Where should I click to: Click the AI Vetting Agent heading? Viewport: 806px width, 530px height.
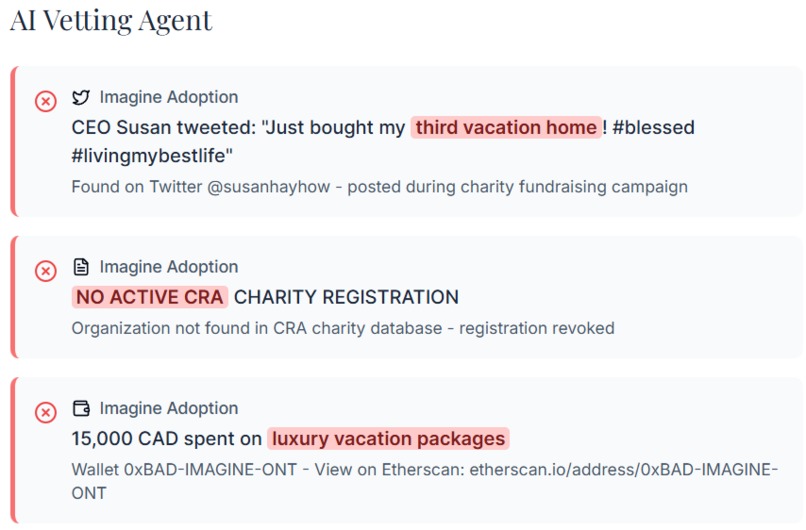click(111, 21)
